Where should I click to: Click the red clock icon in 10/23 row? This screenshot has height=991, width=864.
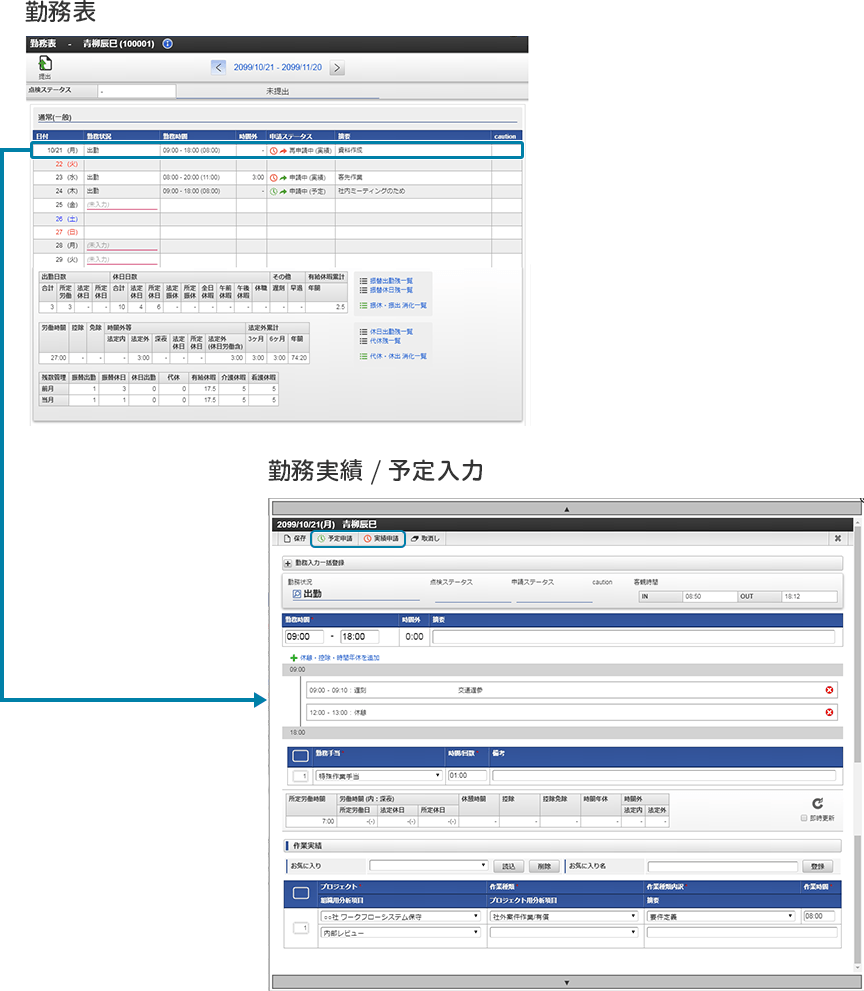[274, 178]
